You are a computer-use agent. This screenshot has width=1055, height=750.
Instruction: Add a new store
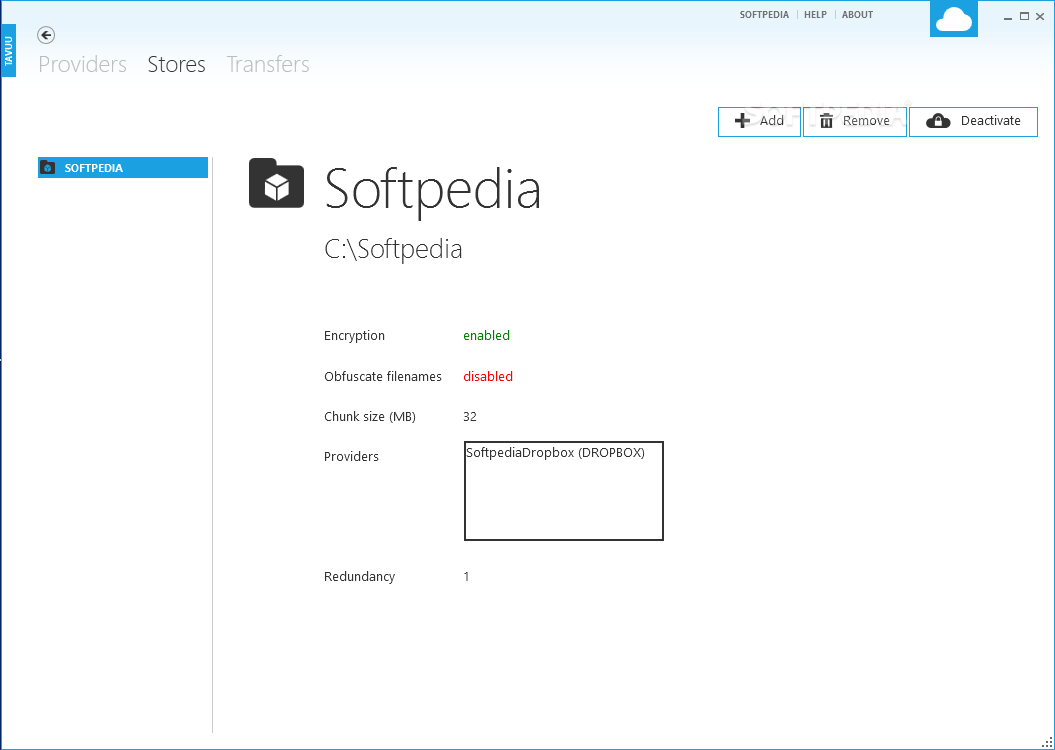coord(759,121)
